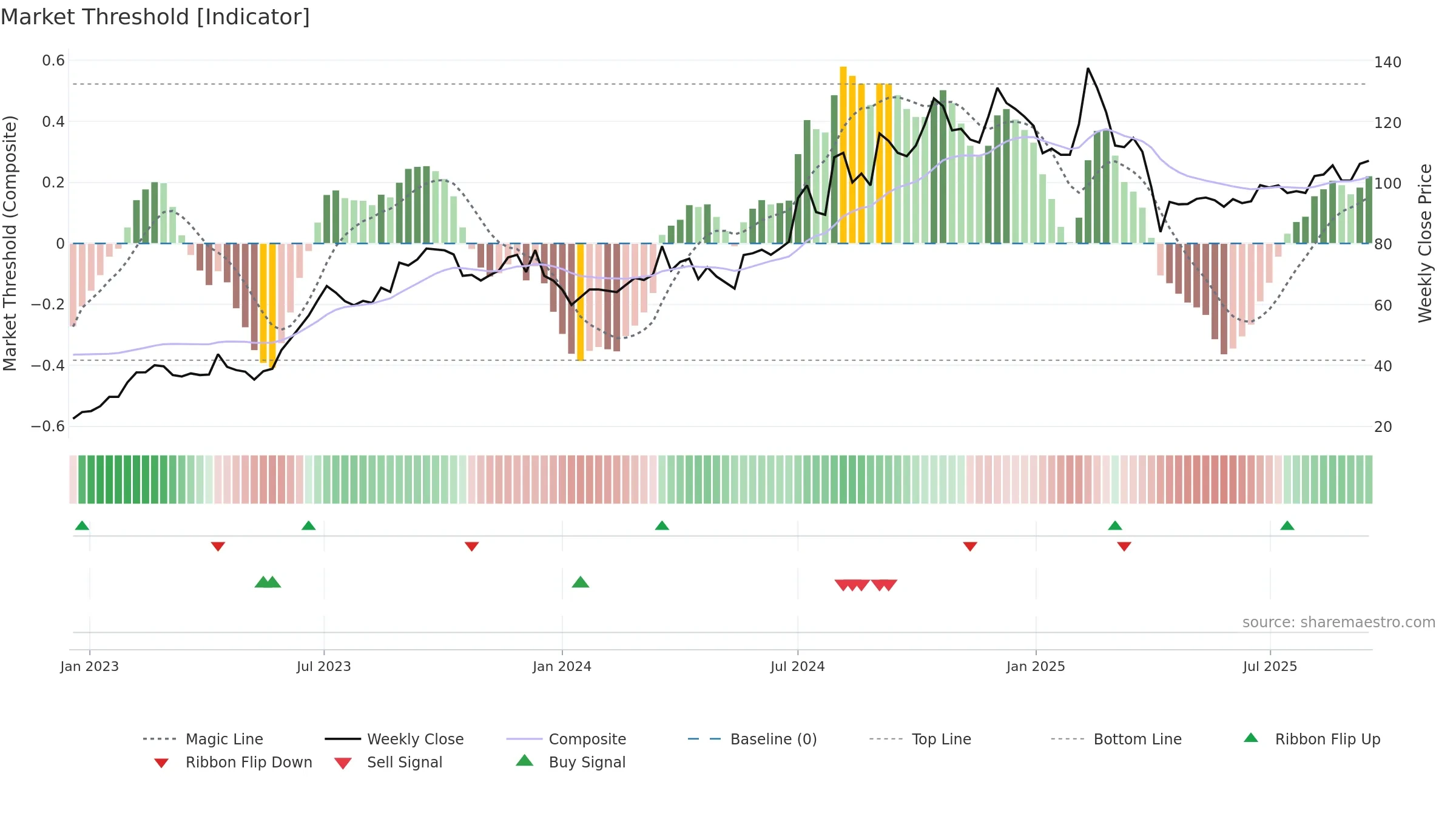The image size is (1456, 819).
Task: Select the first ribbon flip up marker in Jan 2023
Action: pos(82,525)
